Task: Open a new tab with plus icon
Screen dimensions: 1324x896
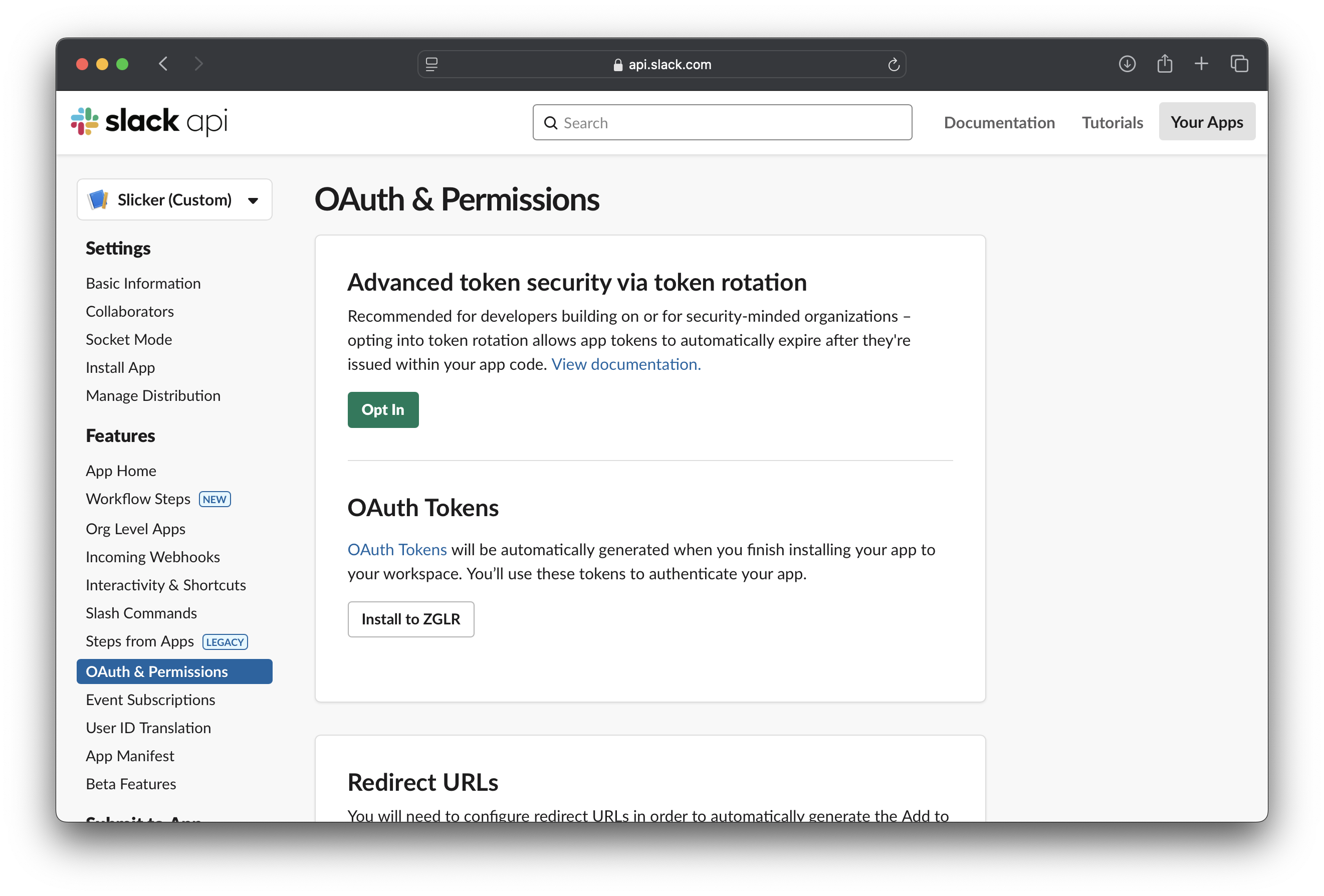Action: click(x=1202, y=64)
